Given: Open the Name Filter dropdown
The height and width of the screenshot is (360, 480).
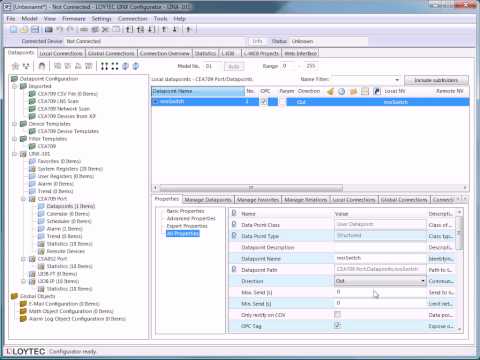Looking at the screenshot, I should click(397, 80).
